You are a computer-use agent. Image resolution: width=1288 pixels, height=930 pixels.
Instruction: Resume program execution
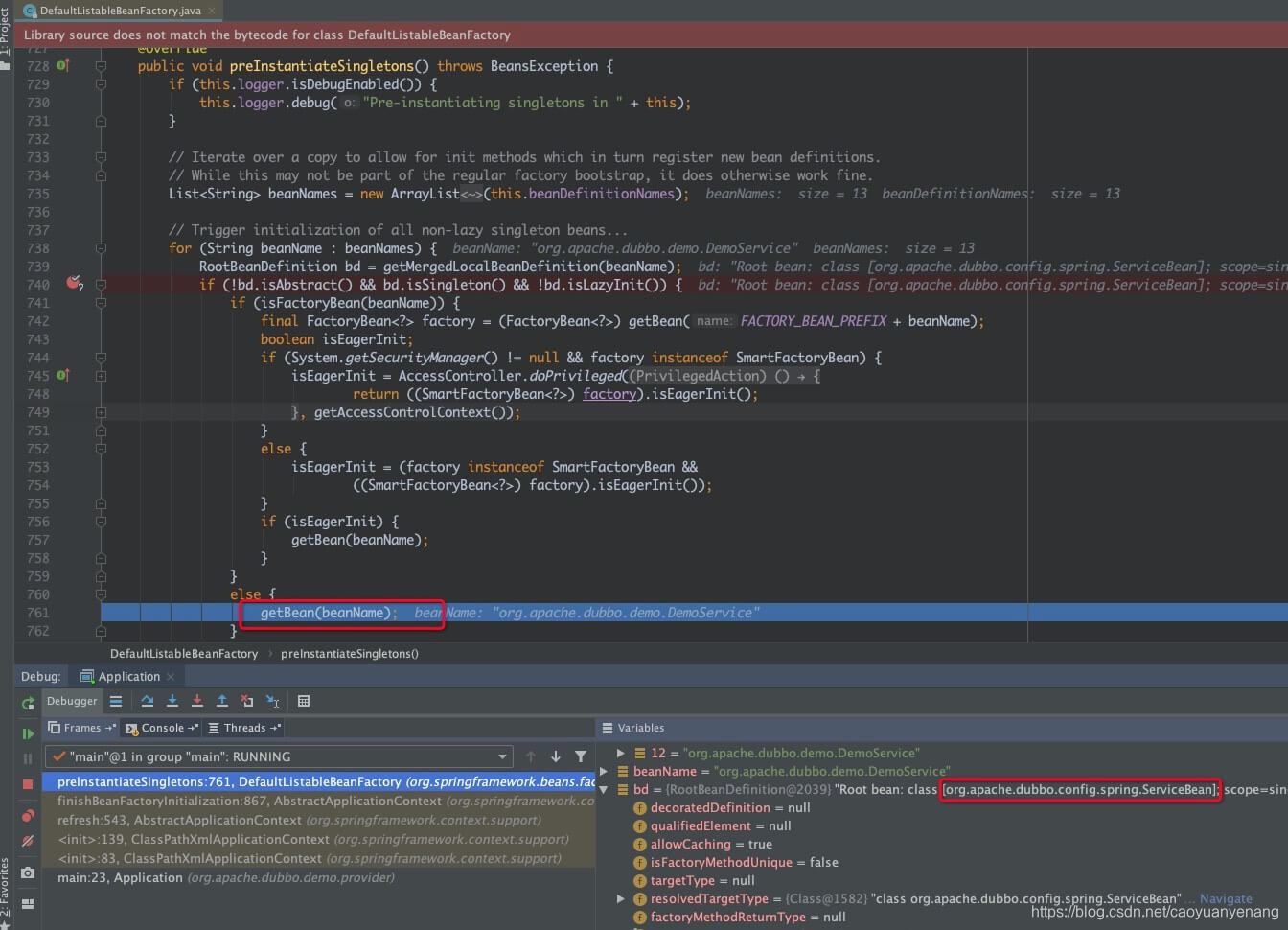[28, 733]
